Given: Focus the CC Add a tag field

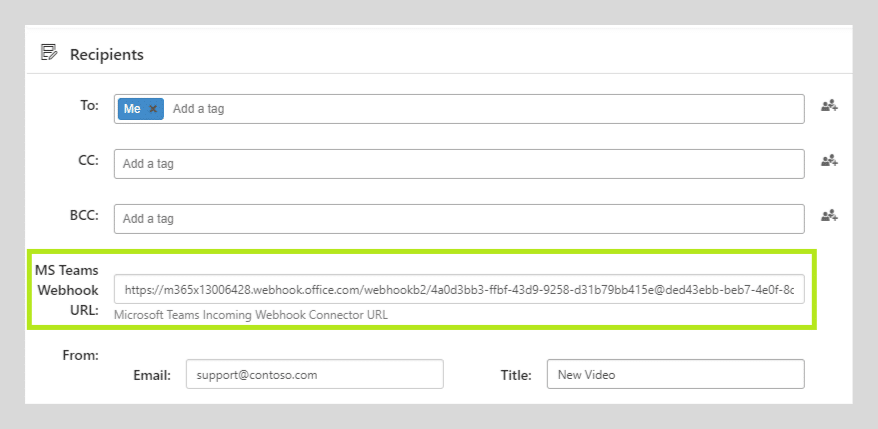Looking at the screenshot, I should (459, 164).
